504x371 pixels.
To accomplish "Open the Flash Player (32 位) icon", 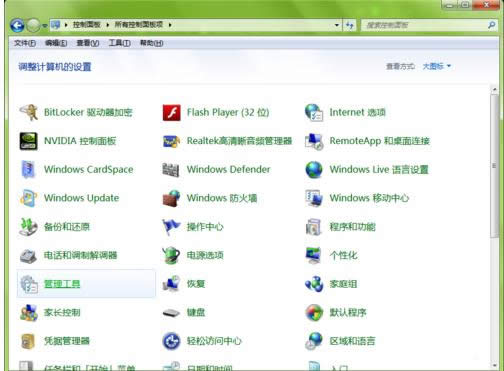I will point(171,112).
